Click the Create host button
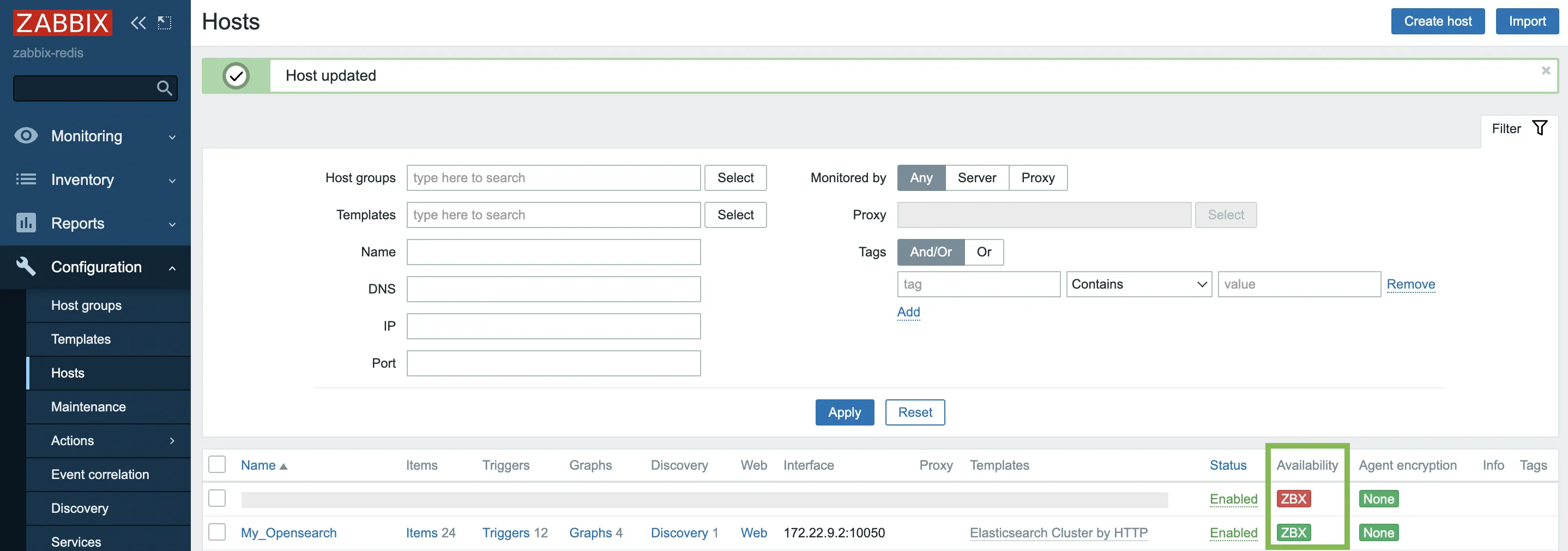1568x551 pixels. click(x=1437, y=21)
